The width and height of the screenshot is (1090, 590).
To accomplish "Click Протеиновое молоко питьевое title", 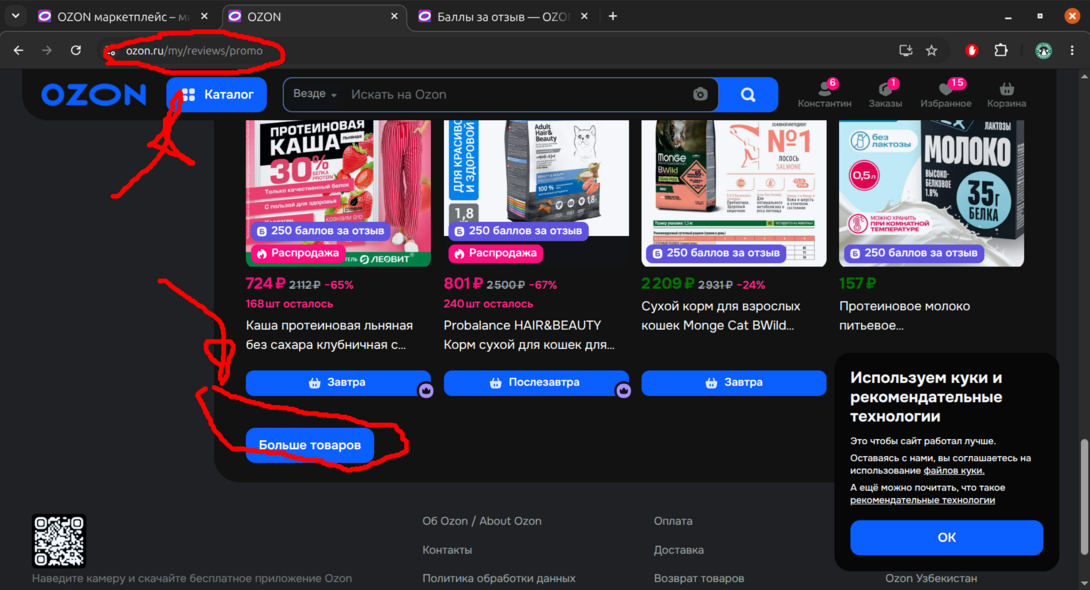I will [904, 316].
